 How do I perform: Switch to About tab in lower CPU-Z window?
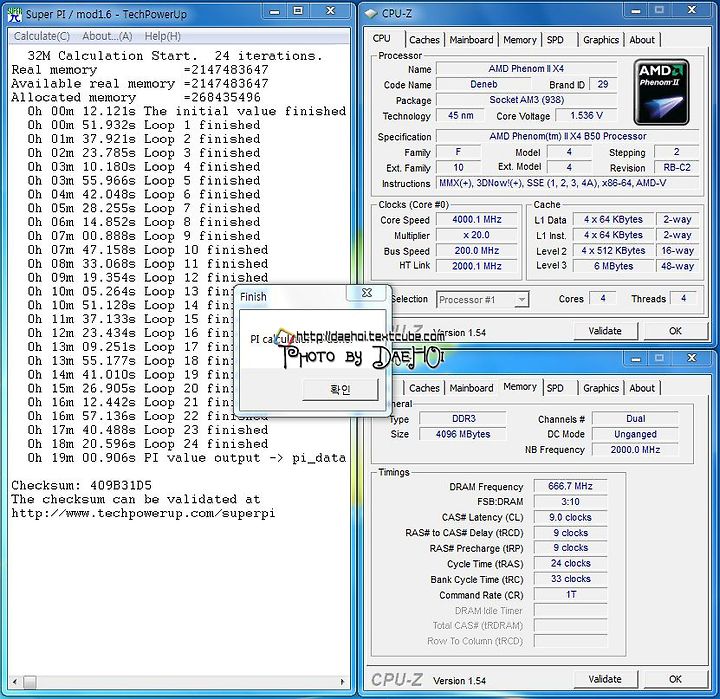[x=642, y=388]
